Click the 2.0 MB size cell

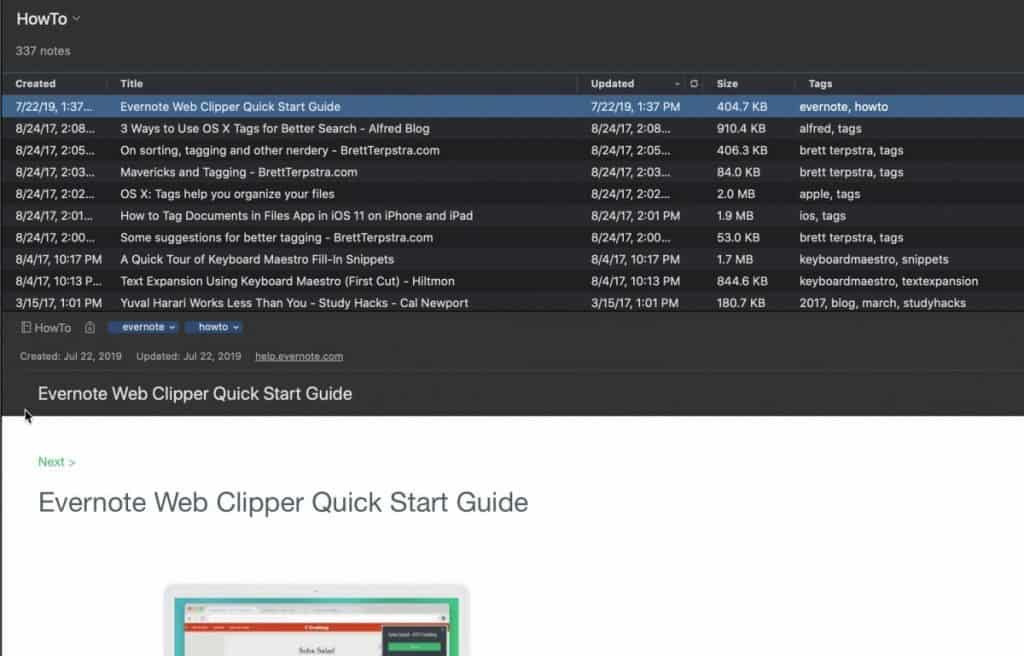point(735,194)
